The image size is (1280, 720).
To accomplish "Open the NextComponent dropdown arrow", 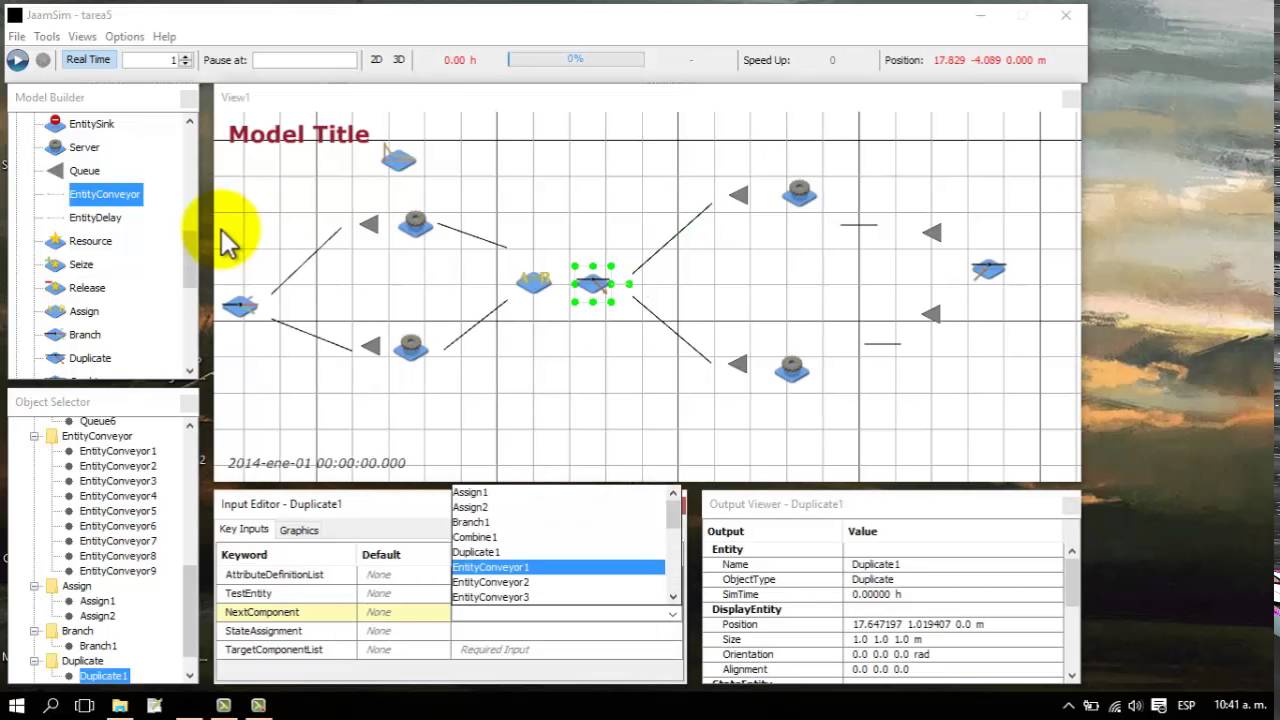I will pyautogui.click(x=673, y=613).
